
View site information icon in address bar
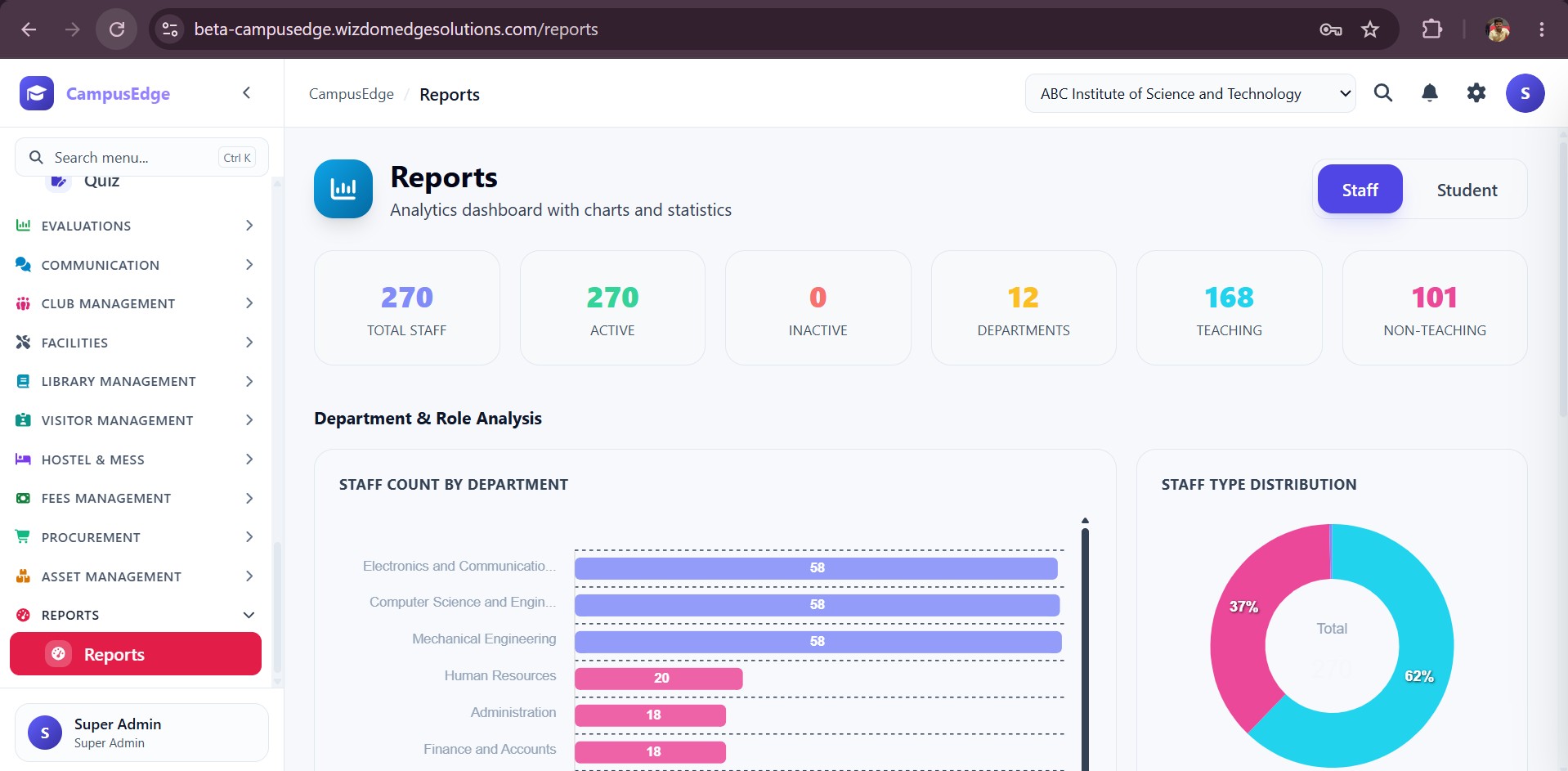click(x=170, y=29)
